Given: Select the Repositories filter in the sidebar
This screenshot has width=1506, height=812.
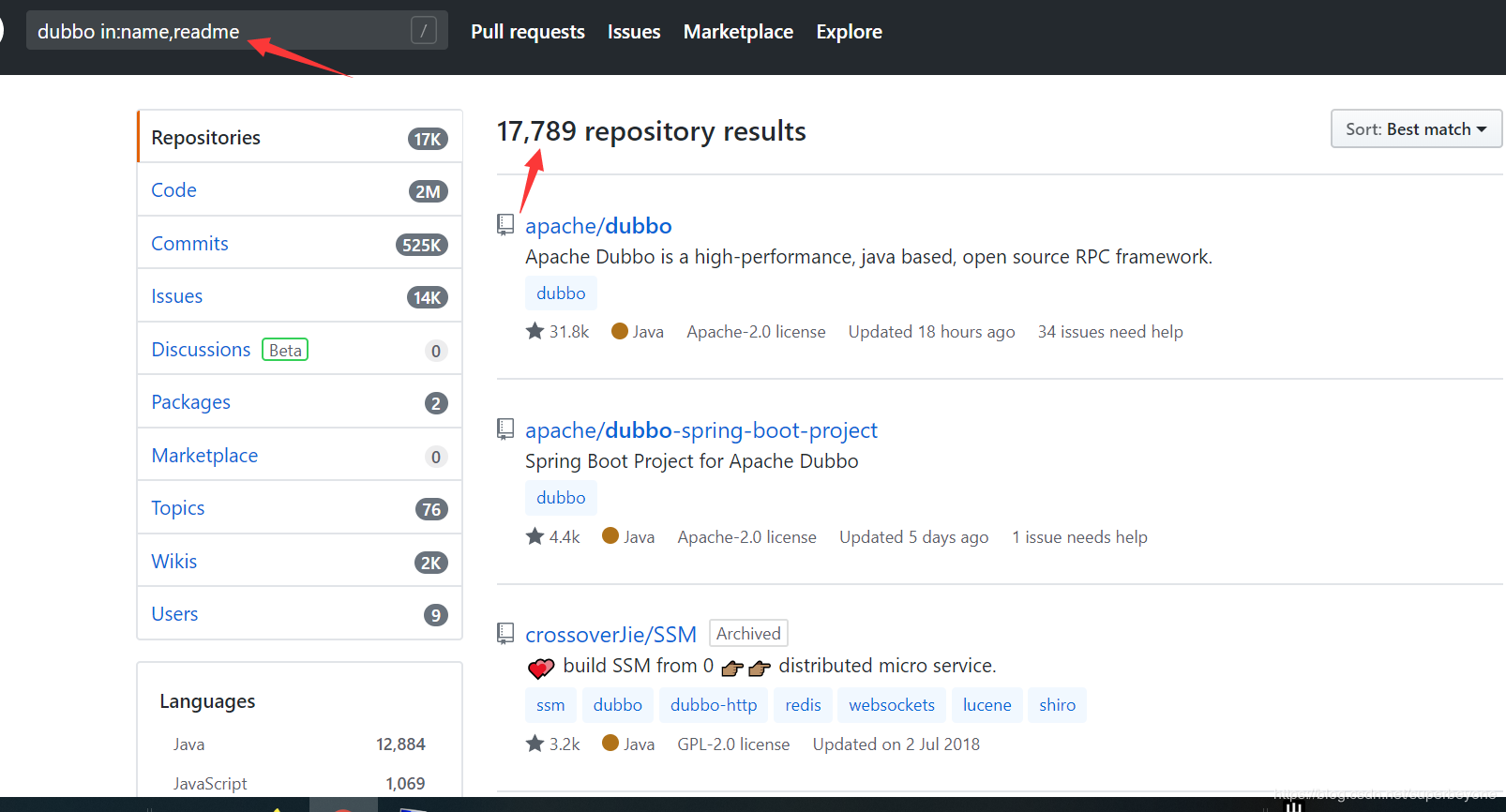Looking at the screenshot, I should tap(300, 137).
